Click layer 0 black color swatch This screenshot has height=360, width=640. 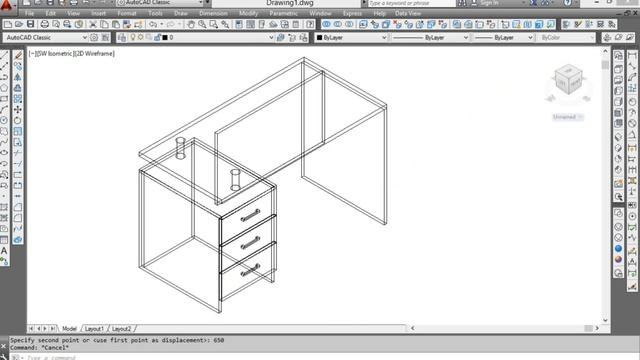click(165, 38)
